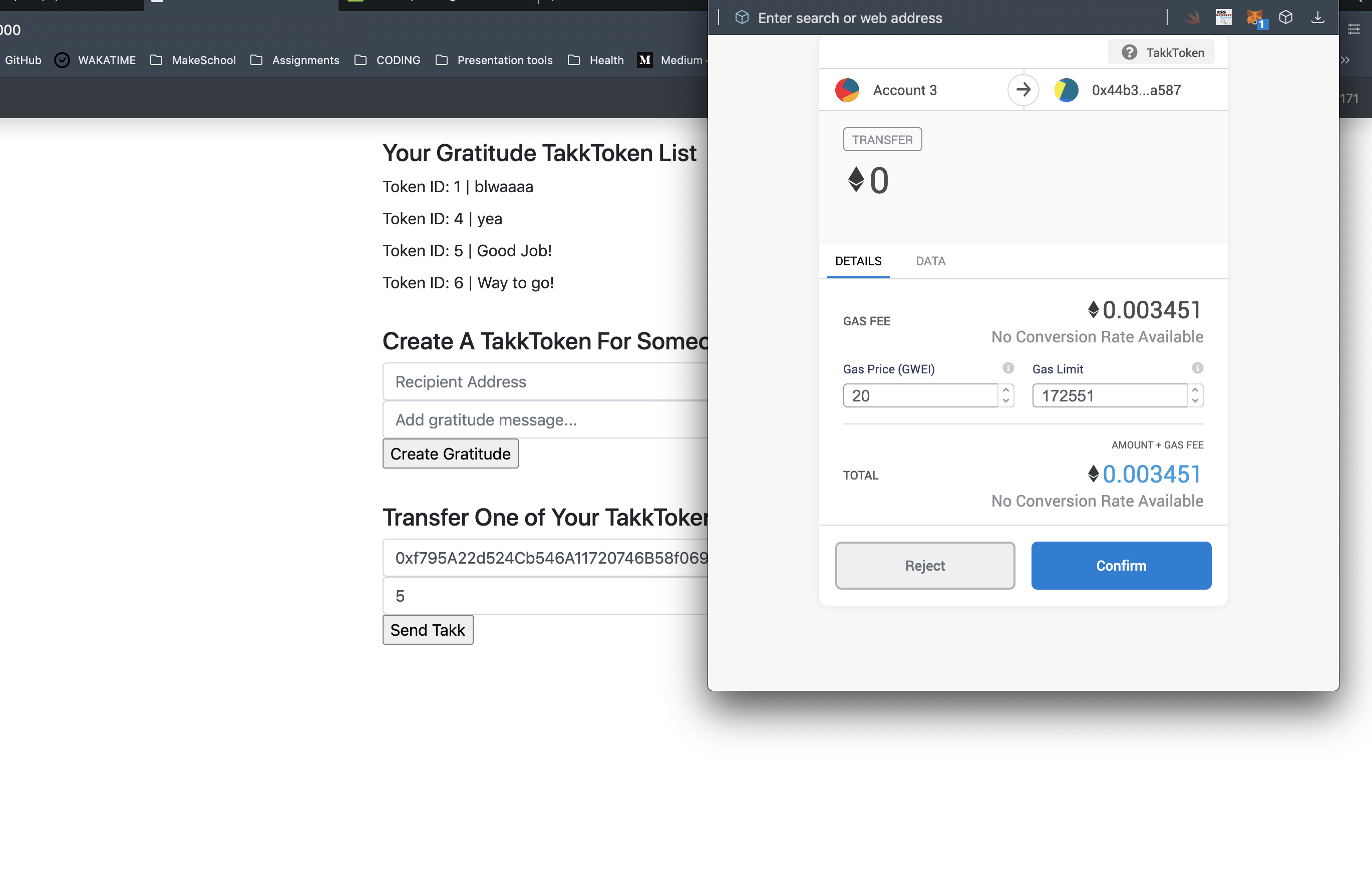Image resolution: width=1372 pixels, height=894 pixels.
Task: Switch to the DETAILS tab
Action: coord(858,261)
